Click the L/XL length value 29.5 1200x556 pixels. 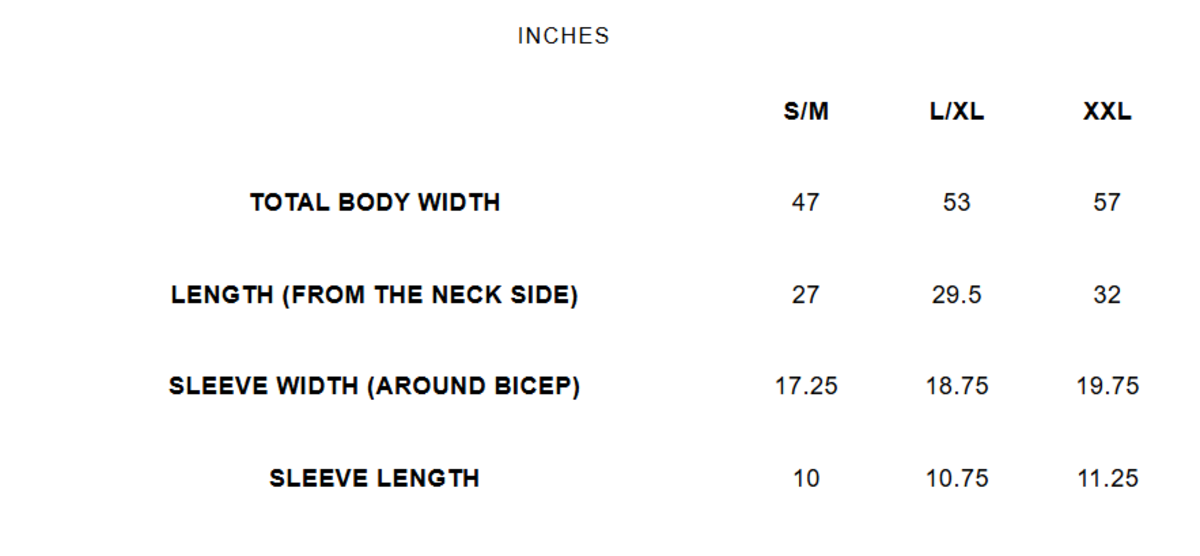point(957,295)
